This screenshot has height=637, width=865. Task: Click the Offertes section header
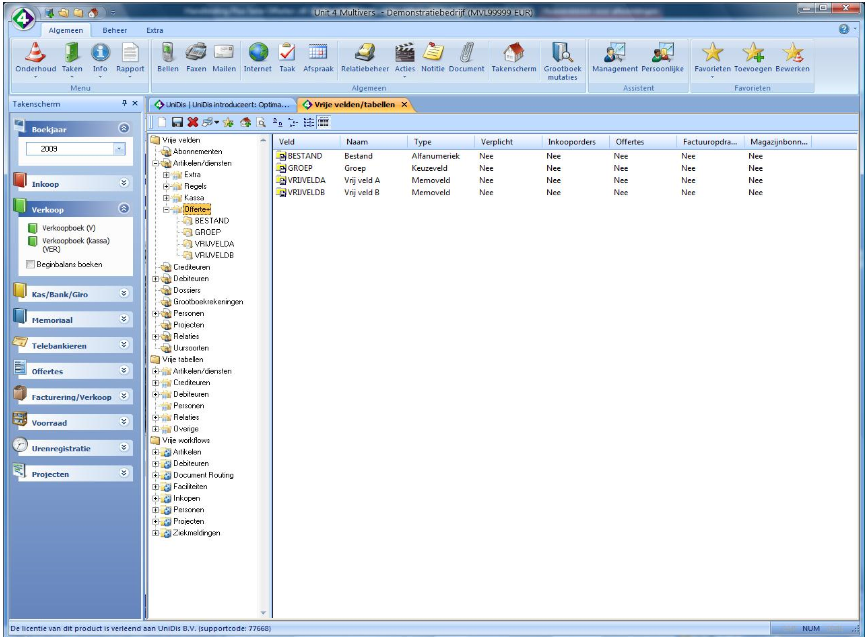click(72, 371)
